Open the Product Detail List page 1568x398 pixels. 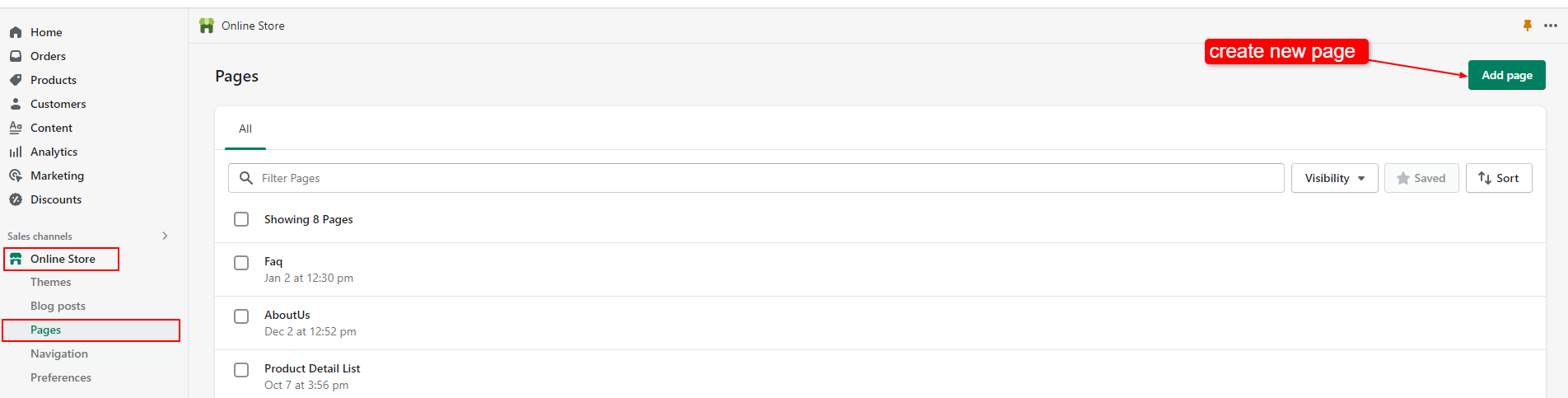312,368
